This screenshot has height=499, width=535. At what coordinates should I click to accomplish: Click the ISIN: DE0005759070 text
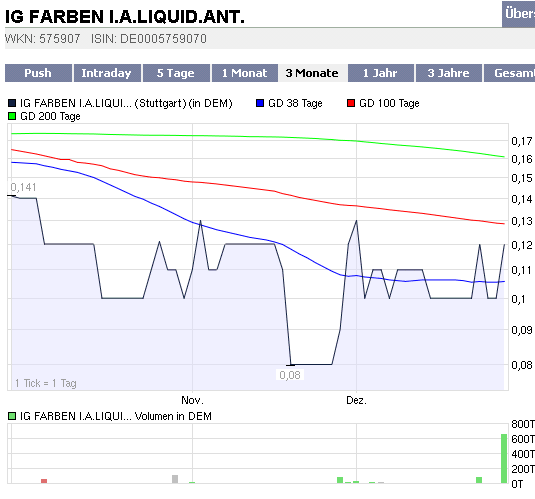149,39
